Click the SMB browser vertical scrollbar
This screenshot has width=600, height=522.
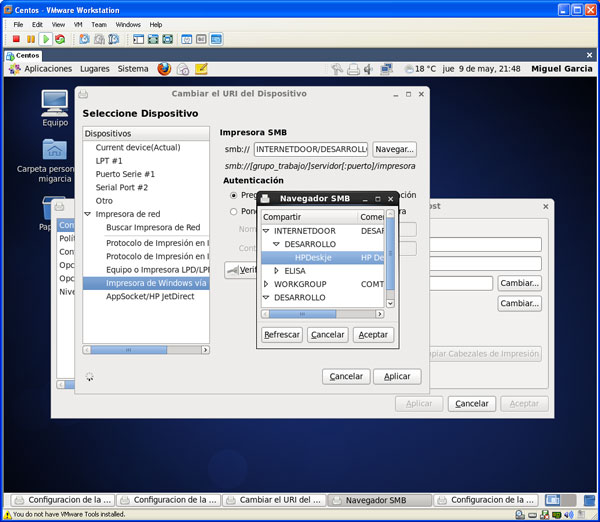(390, 258)
